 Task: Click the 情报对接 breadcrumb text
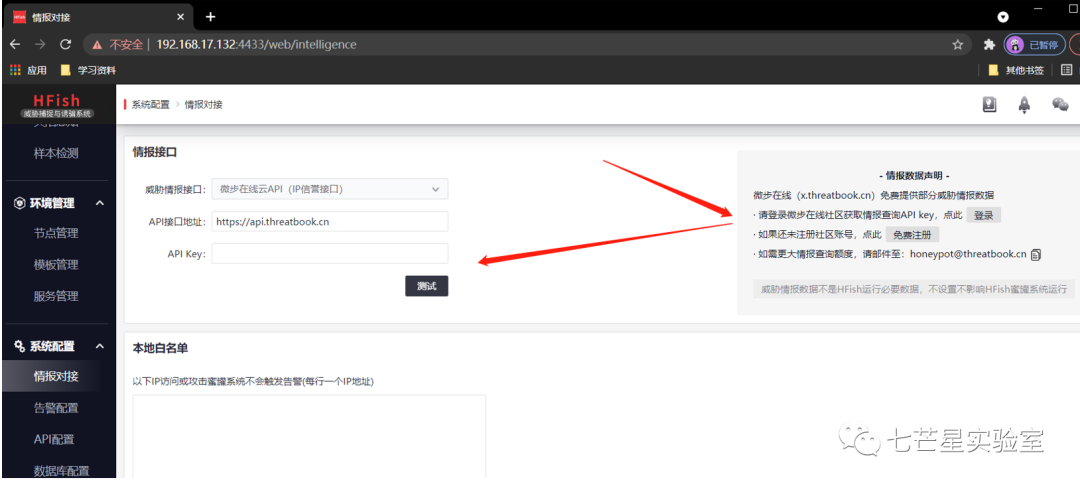[x=203, y=105]
